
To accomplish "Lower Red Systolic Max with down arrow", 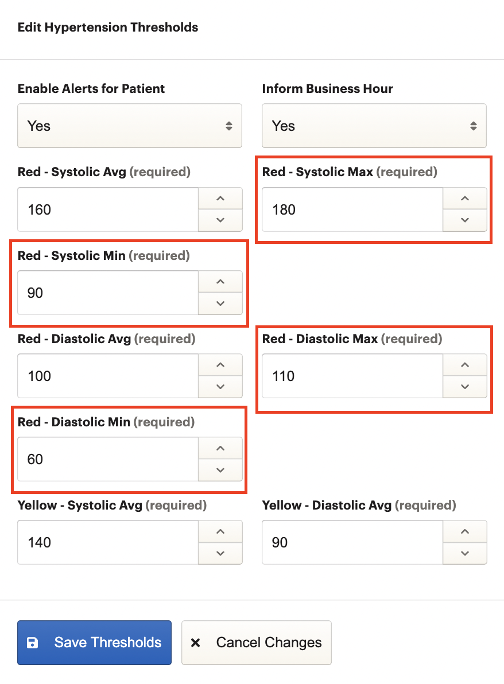I will click(x=465, y=220).
